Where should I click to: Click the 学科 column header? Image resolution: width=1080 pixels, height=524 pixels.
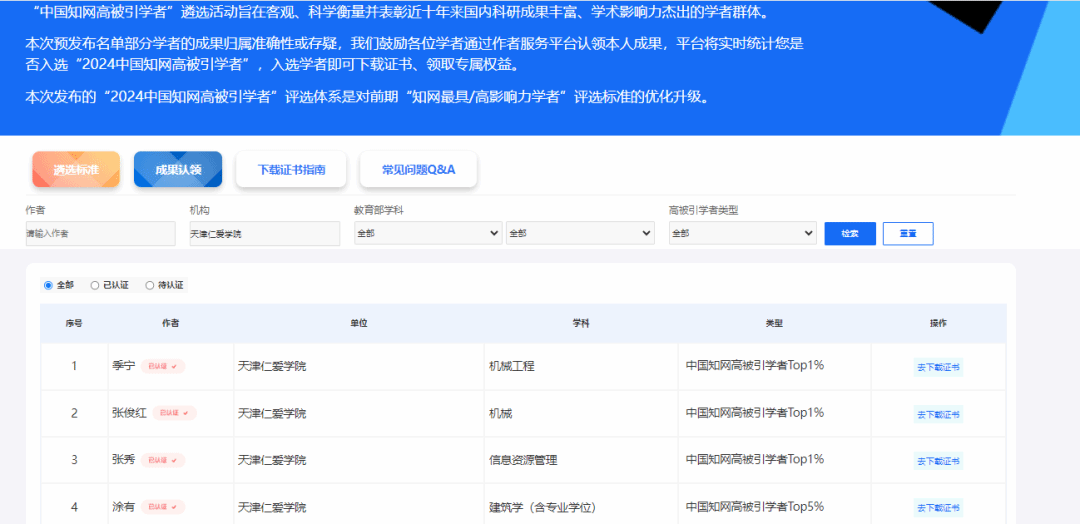pyautogui.click(x=581, y=324)
